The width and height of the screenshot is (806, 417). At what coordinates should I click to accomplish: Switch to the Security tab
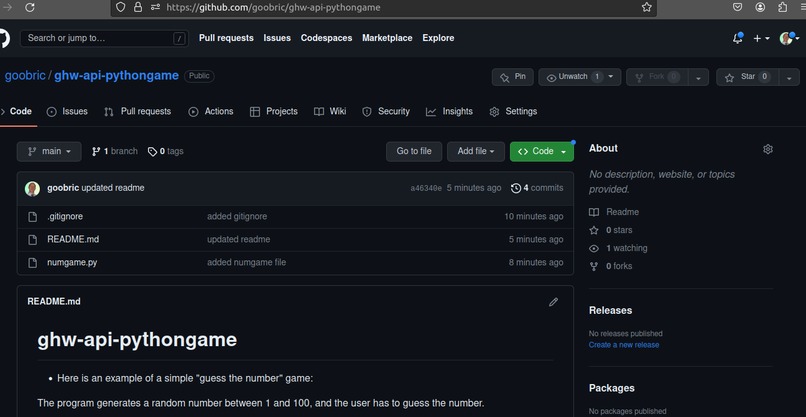[386, 111]
